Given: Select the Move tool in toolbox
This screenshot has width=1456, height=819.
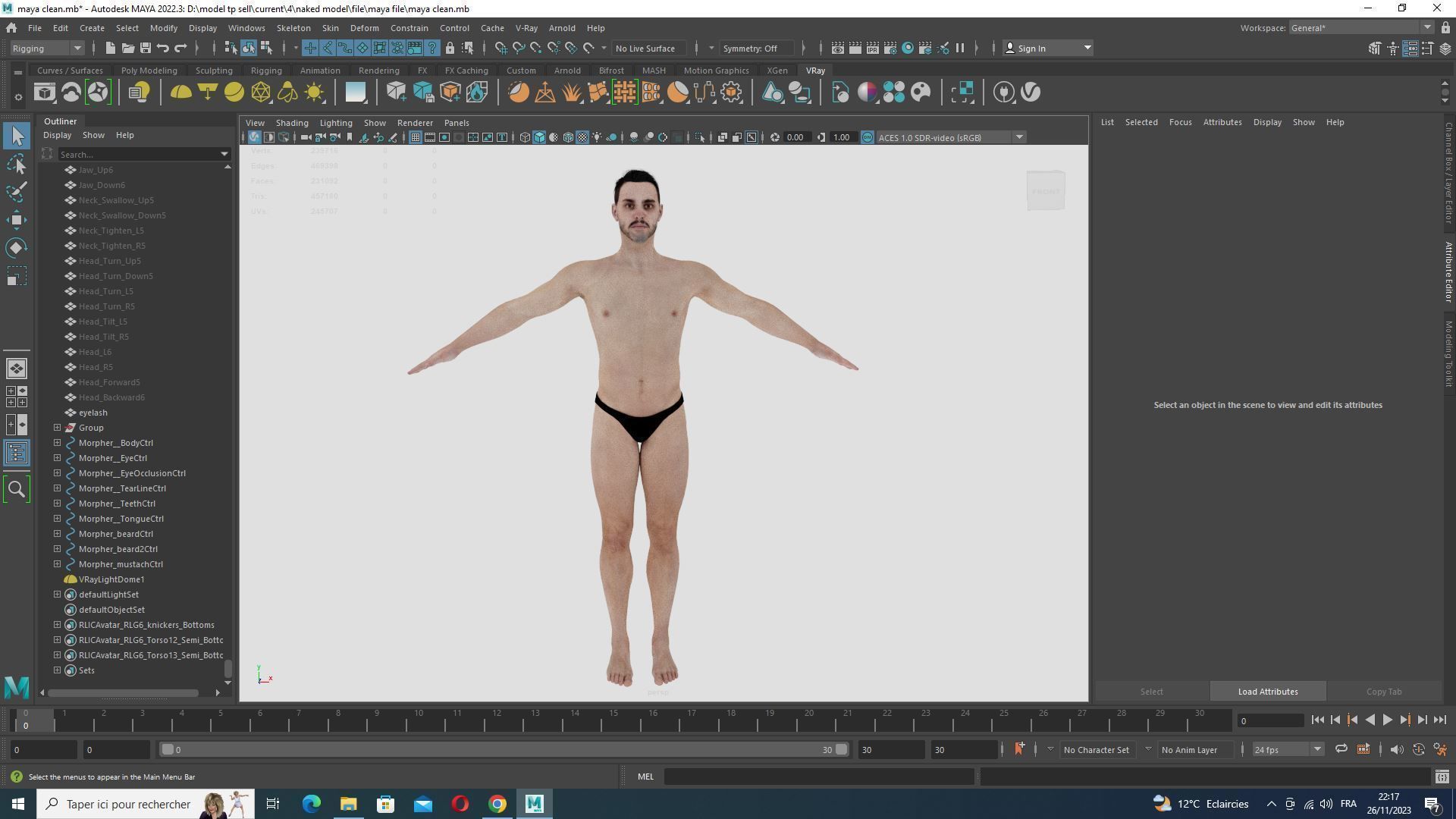Looking at the screenshot, I should [17, 220].
